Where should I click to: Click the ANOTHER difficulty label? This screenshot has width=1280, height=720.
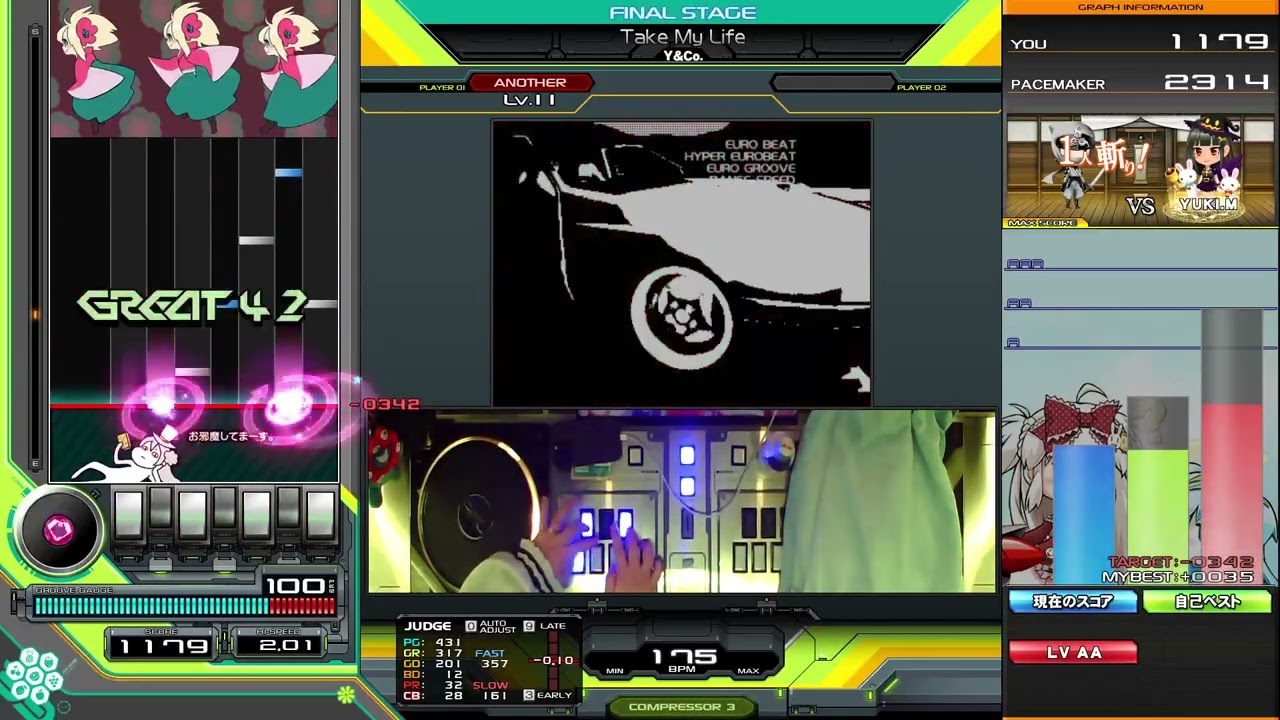(x=530, y=83)
